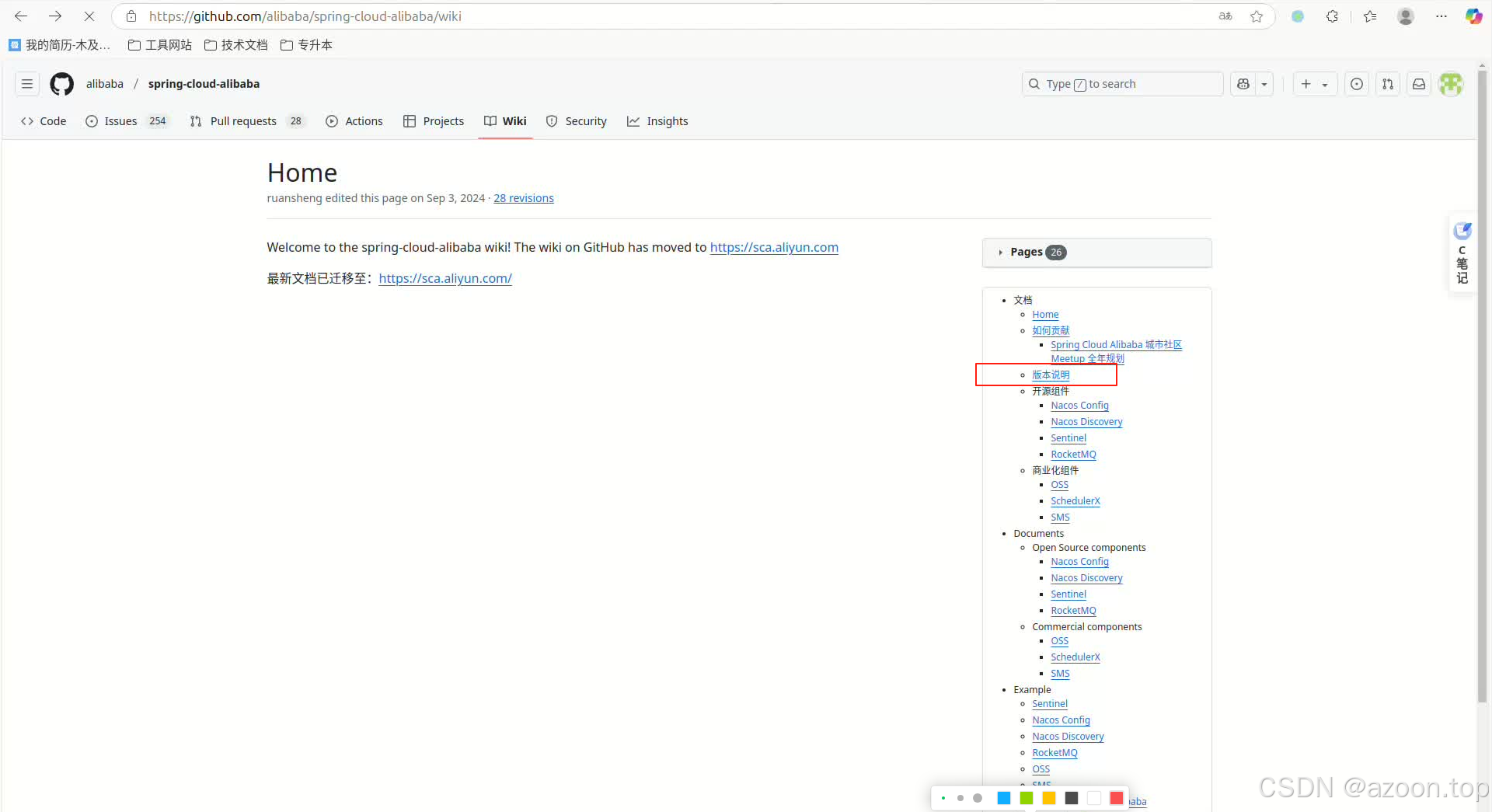
Task: Click the site lock icon in address bar
Action: pyautogui.click(x=131, y=16)
